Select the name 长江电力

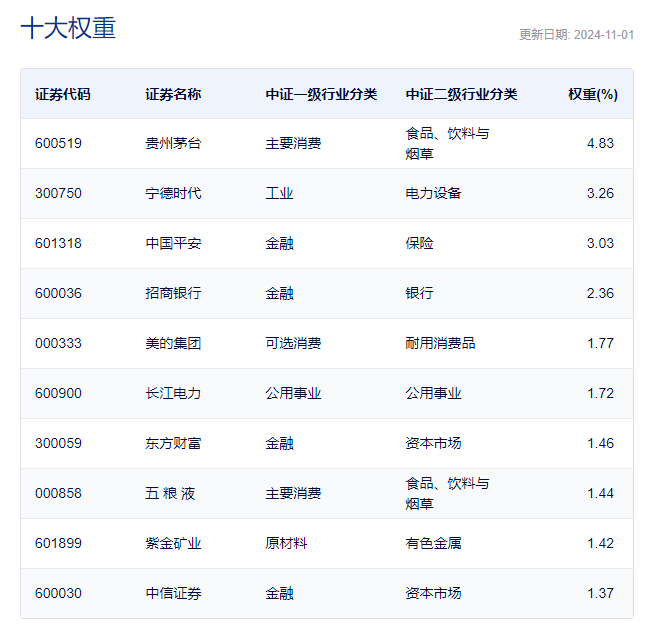[x=173, y=393]
